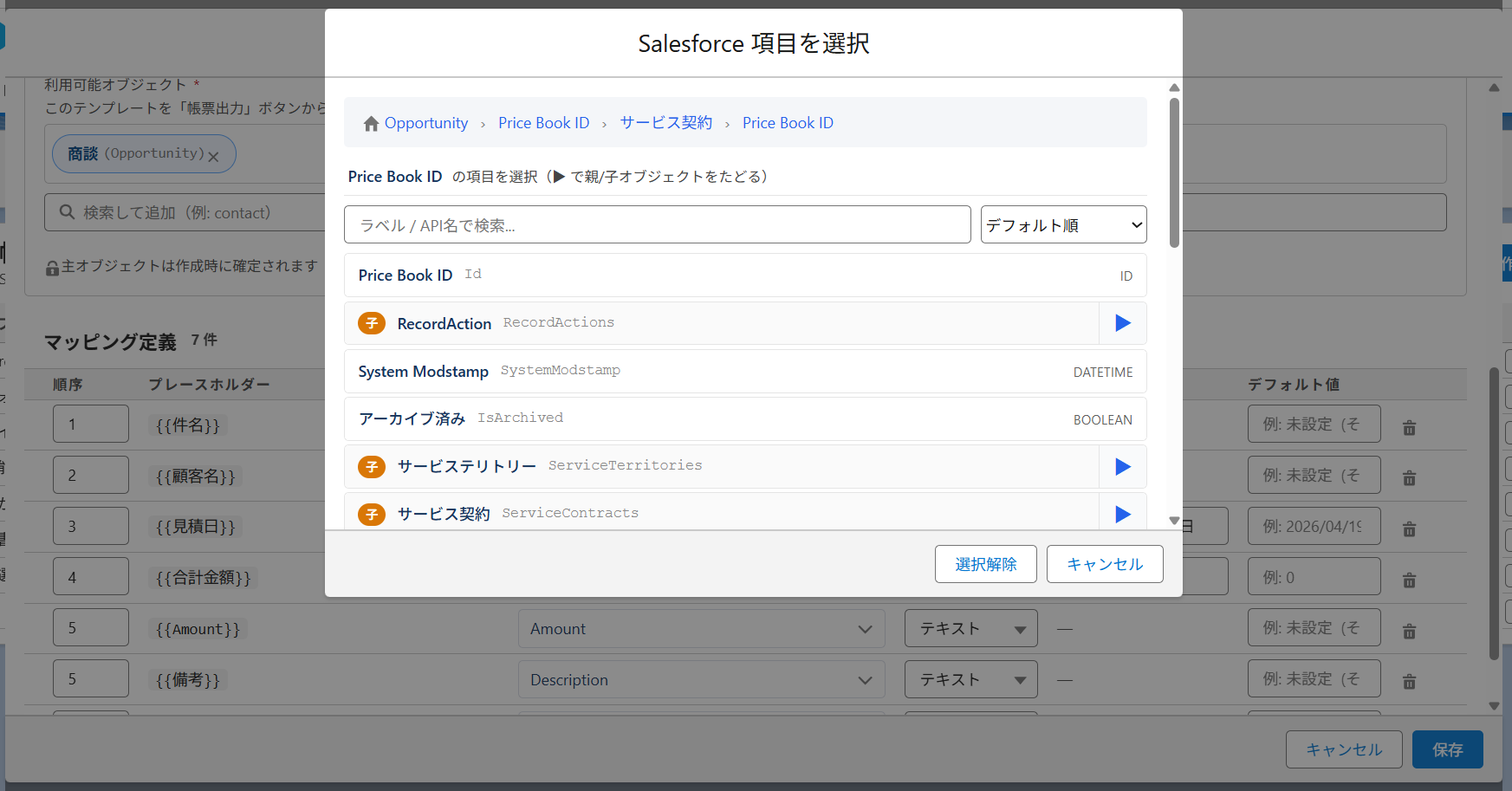Viewport: 1512px width, 791px height.
Task: Click the {{顧客名}} placeholder tag
Action: (196, 477)
